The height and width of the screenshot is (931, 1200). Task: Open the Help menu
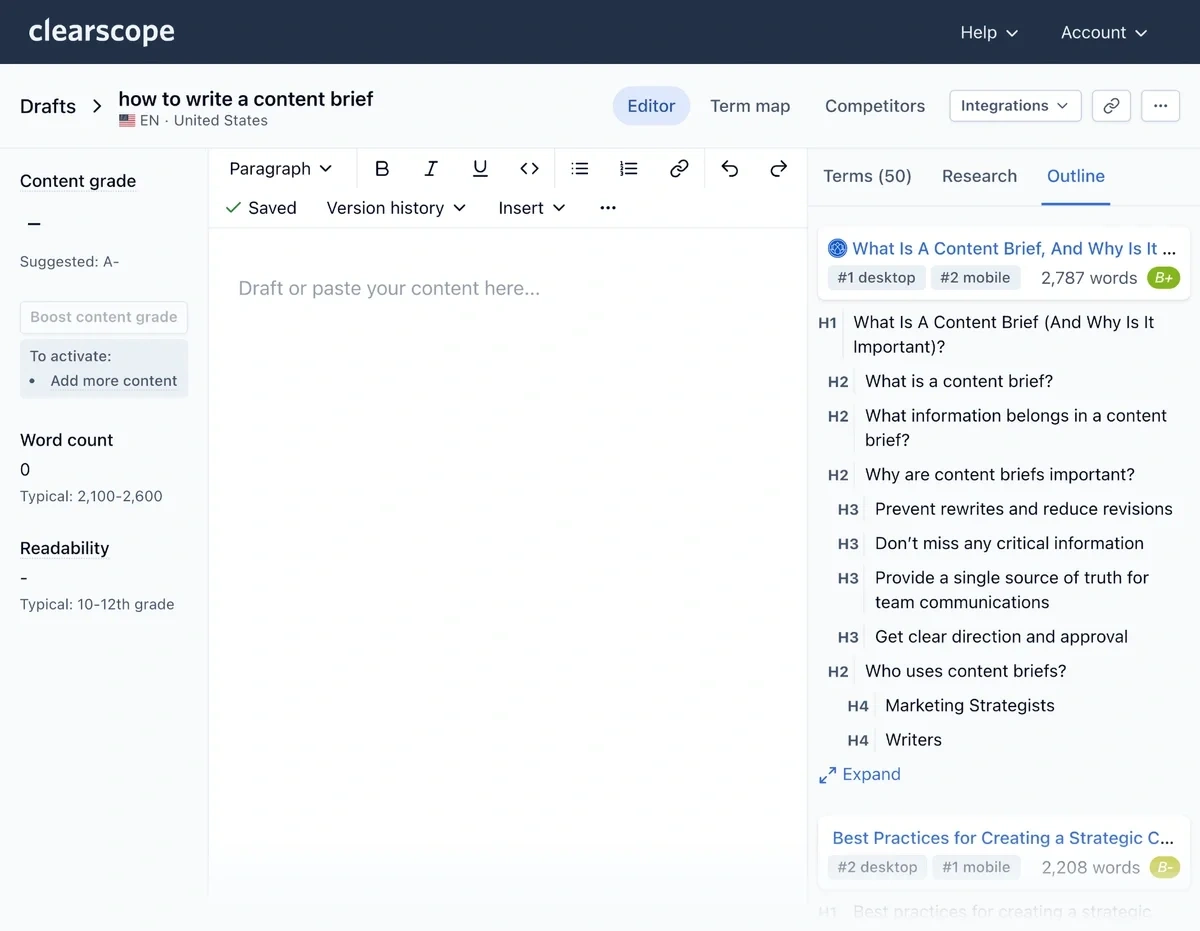click(x=989, y=33)
